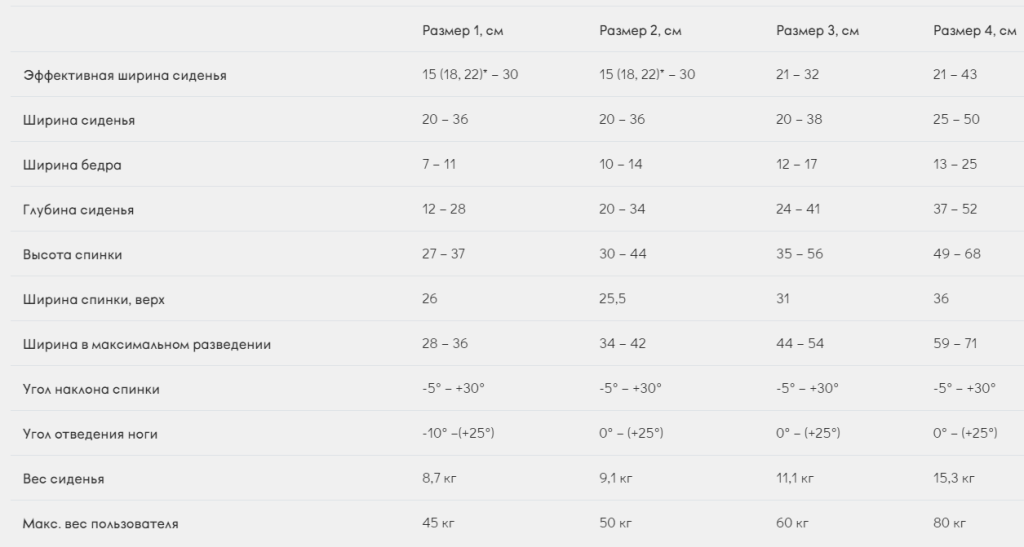Click the '25,5' backrest width cell

click(613, 299)
